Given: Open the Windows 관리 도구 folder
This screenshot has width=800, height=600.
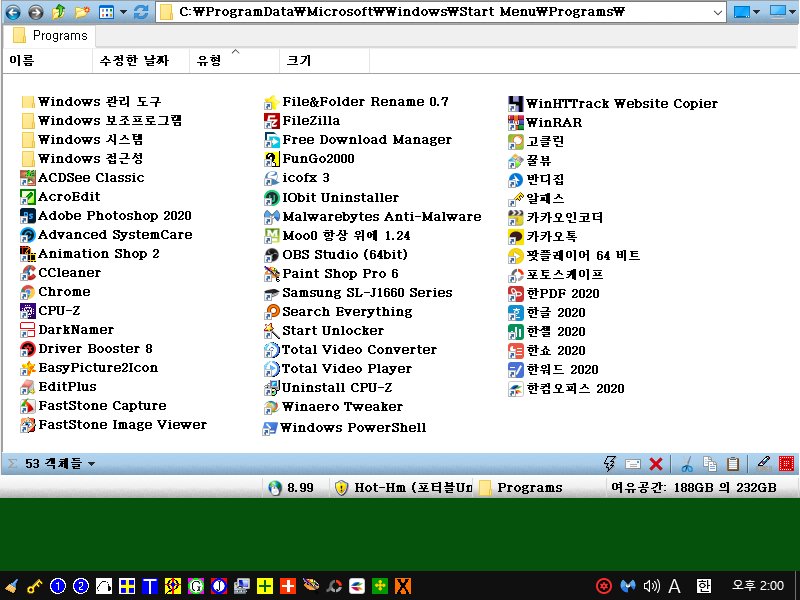Looking at the screenshot, I should pos(92,102).
